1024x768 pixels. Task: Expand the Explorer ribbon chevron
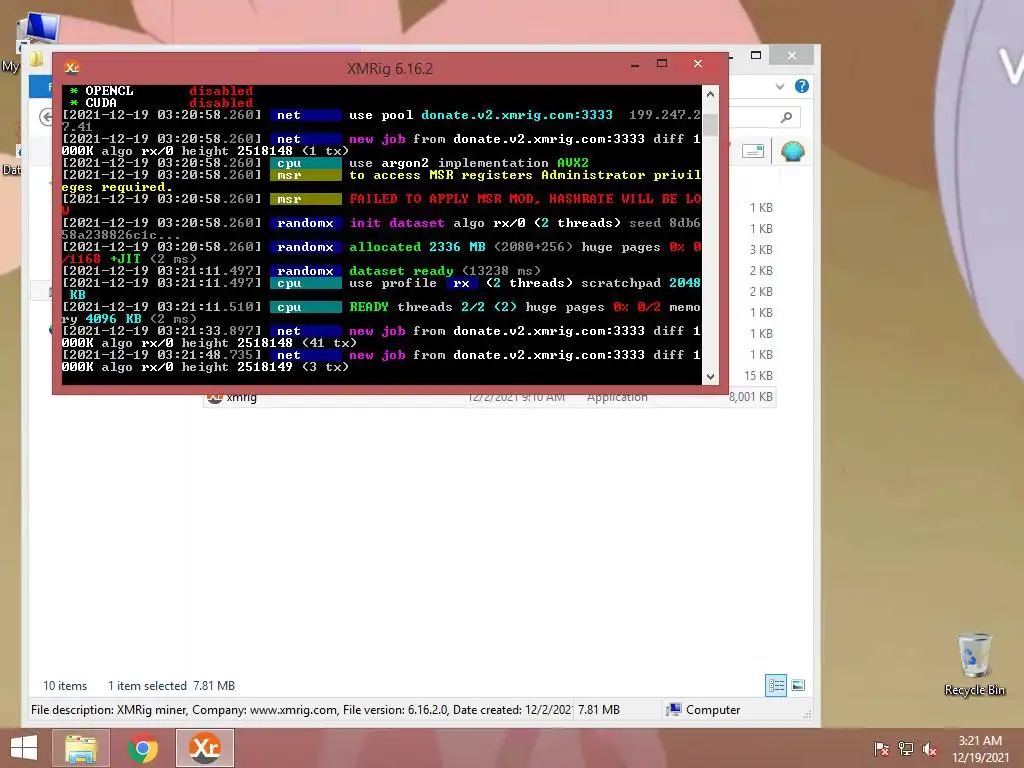tap(780, 86)
